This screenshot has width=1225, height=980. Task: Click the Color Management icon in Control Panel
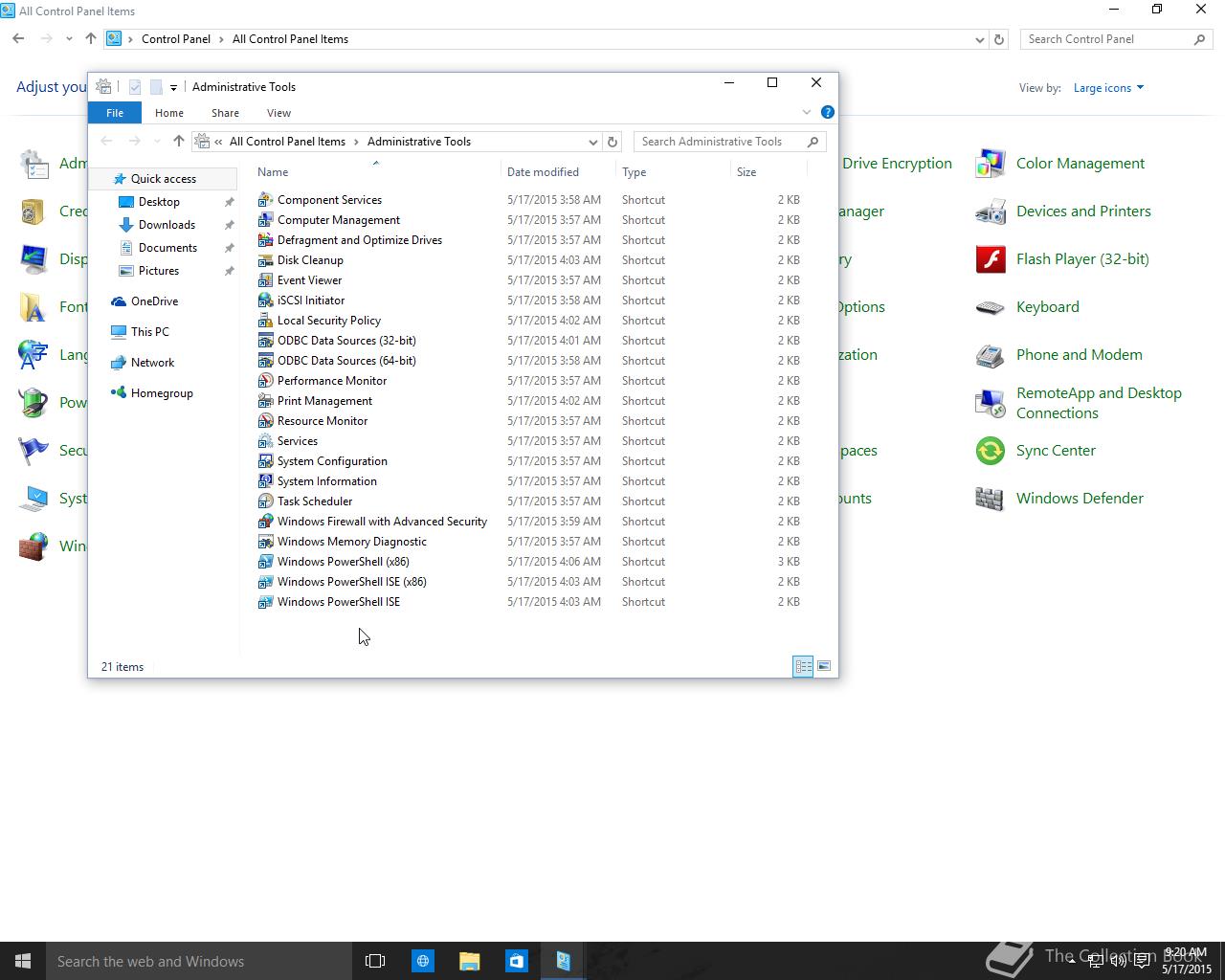[x=991, y=164]
